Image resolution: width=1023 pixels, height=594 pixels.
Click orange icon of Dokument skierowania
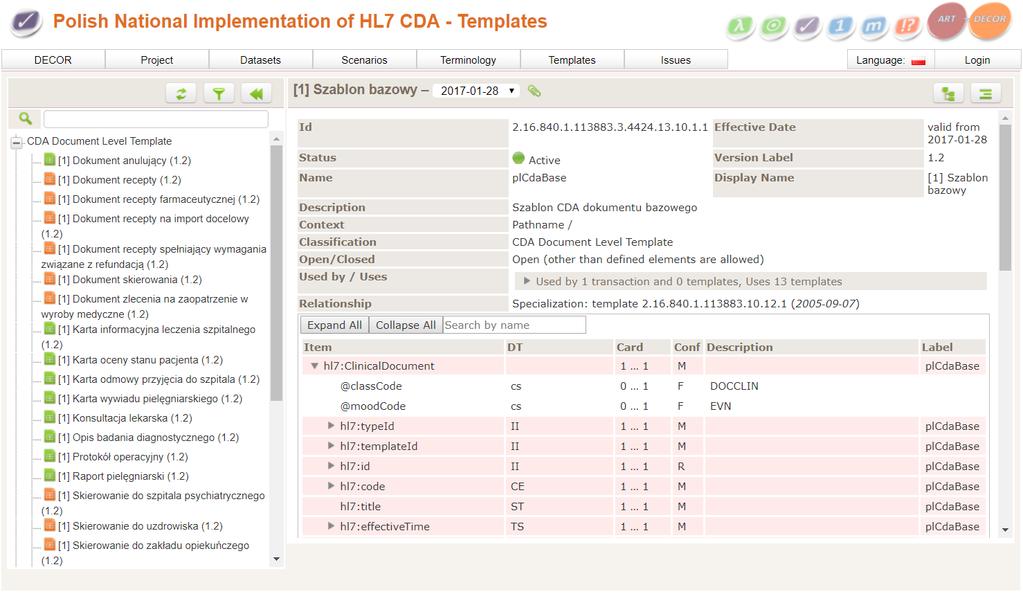(x=50, y=279)
